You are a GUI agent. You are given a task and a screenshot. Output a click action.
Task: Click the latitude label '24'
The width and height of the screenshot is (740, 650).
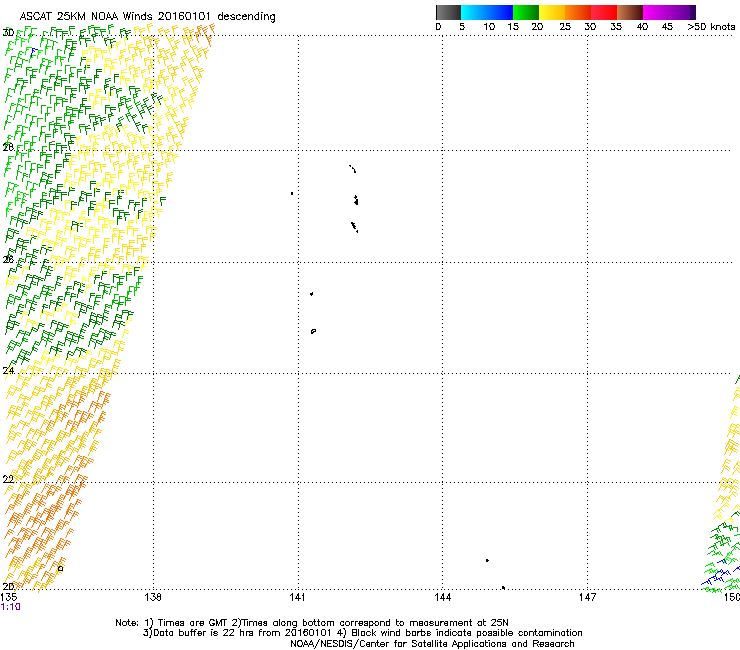point(8,371)
